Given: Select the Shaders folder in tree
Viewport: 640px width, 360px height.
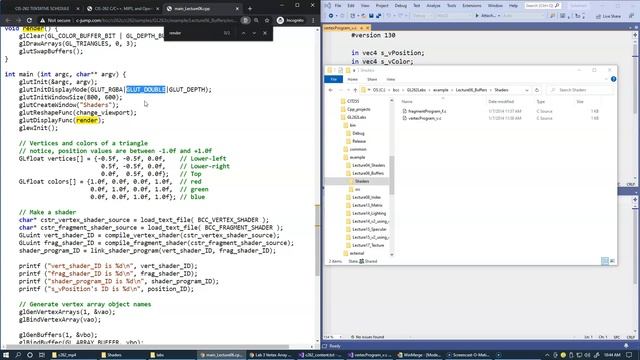Looking at the screenshot, I should [361, 181].
